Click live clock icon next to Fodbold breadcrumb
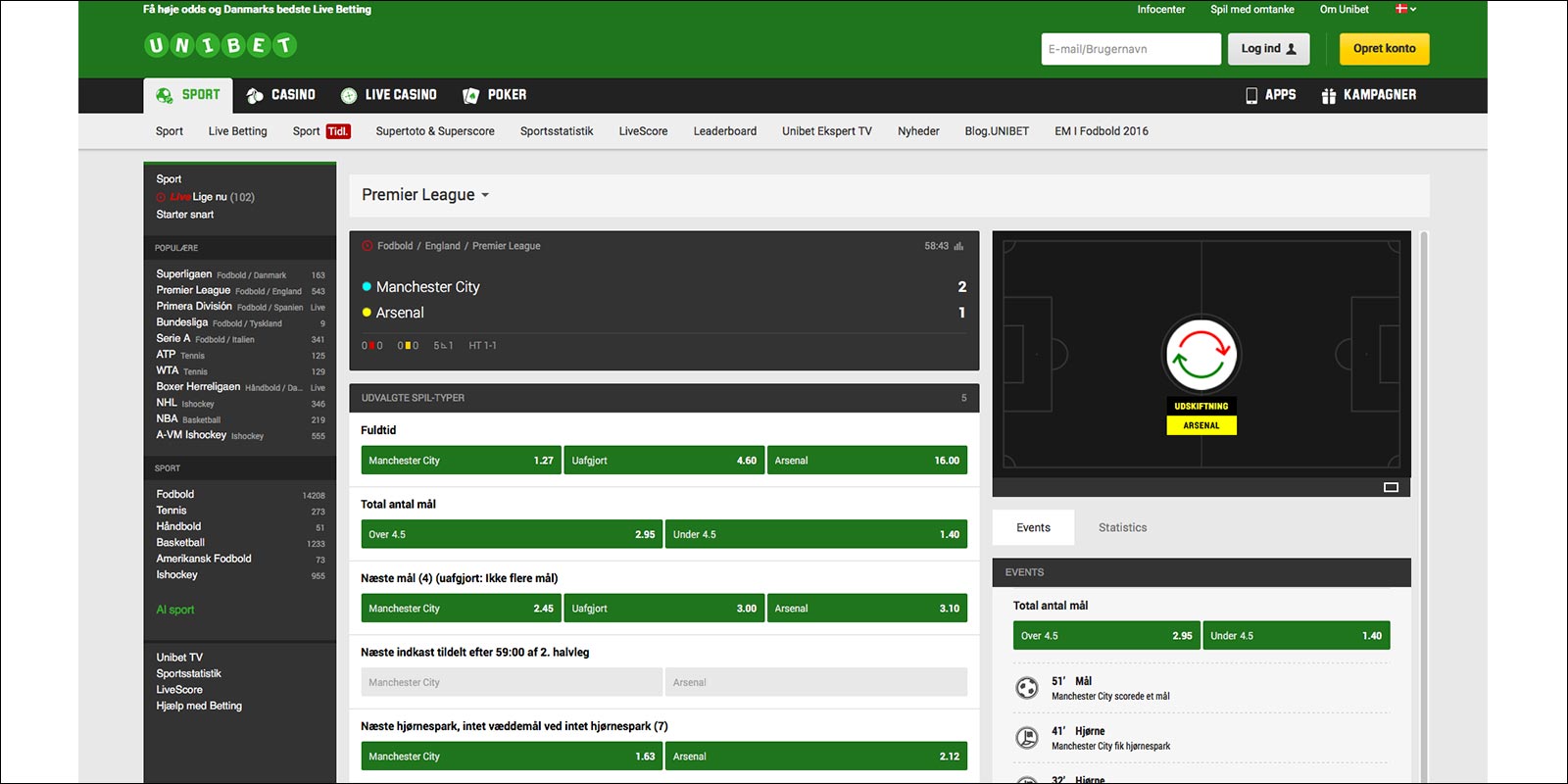Image resolution: width=1568 pixels, height=784 pixels. (367, 246)
